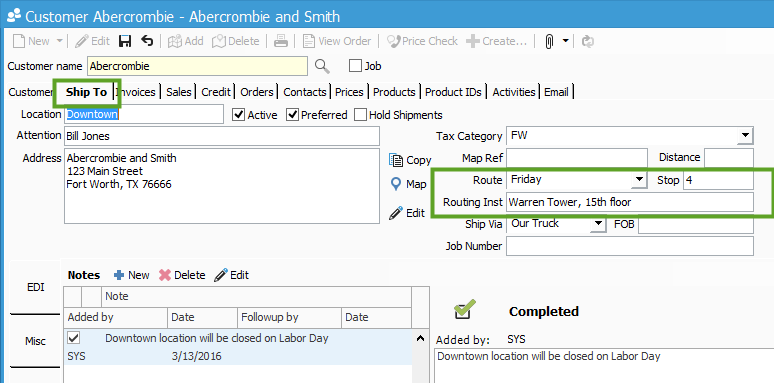Viewport: 774px width, 383px height.
Task: Save the record with the floppy disk icon
Action: (x=125, y=41)
